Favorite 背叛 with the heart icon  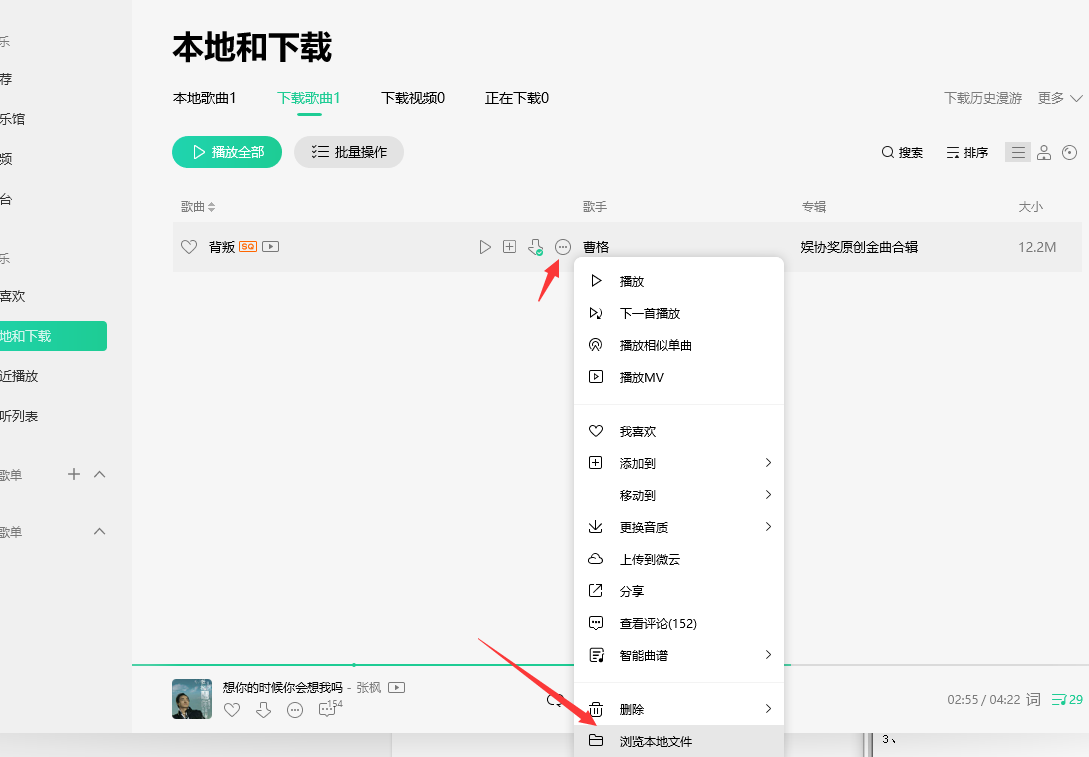(x=189, y=246)
